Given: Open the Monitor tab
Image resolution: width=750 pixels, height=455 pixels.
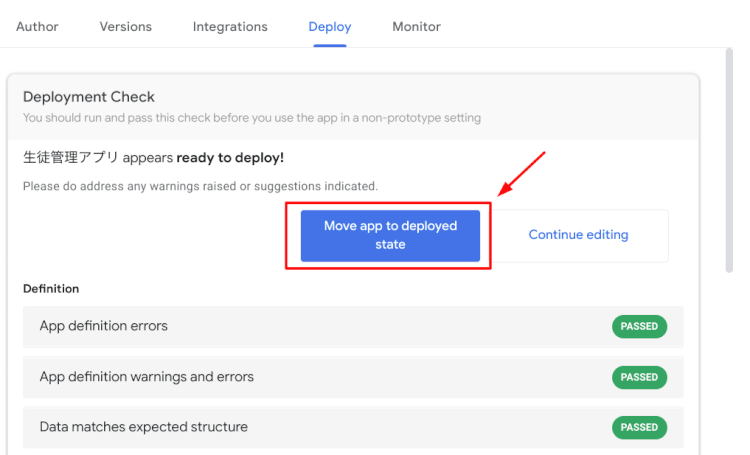Looking at the screenshot, I should pyautogui.click(x=416, y=27).
